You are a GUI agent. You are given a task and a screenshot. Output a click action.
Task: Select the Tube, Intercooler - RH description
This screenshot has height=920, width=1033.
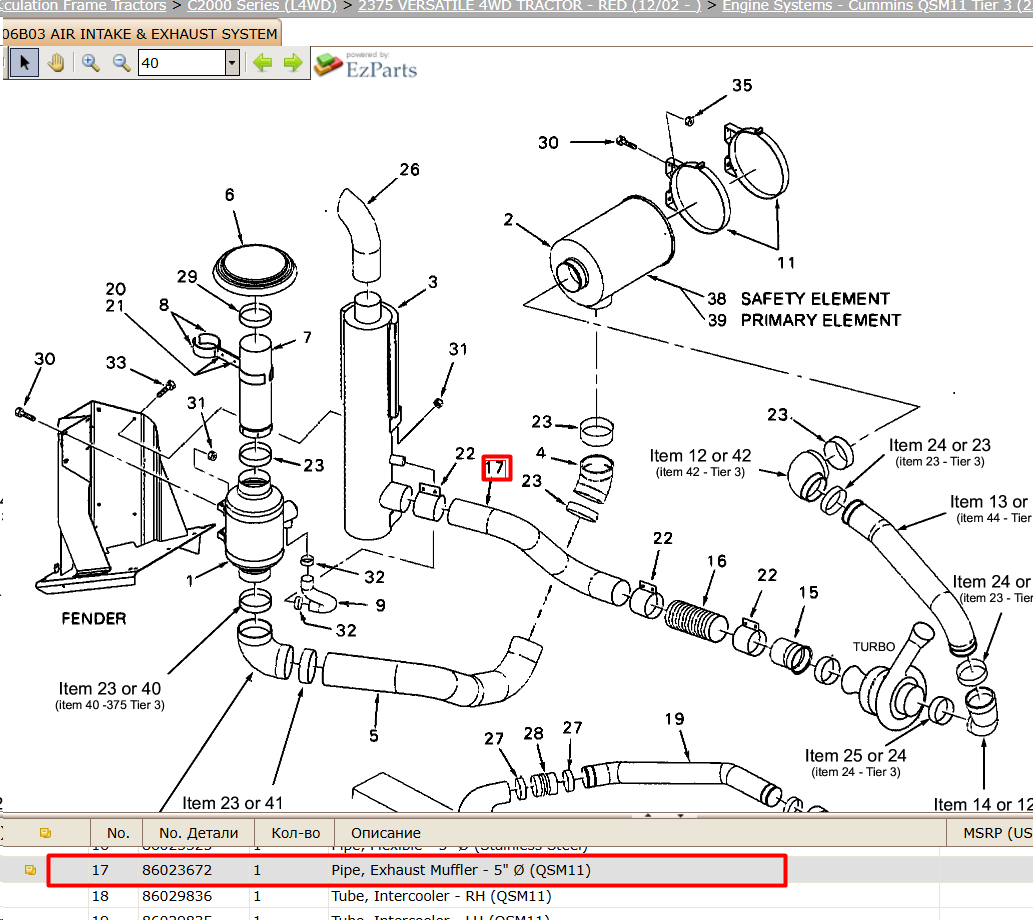pyautogui.click(x=441, y=896)
